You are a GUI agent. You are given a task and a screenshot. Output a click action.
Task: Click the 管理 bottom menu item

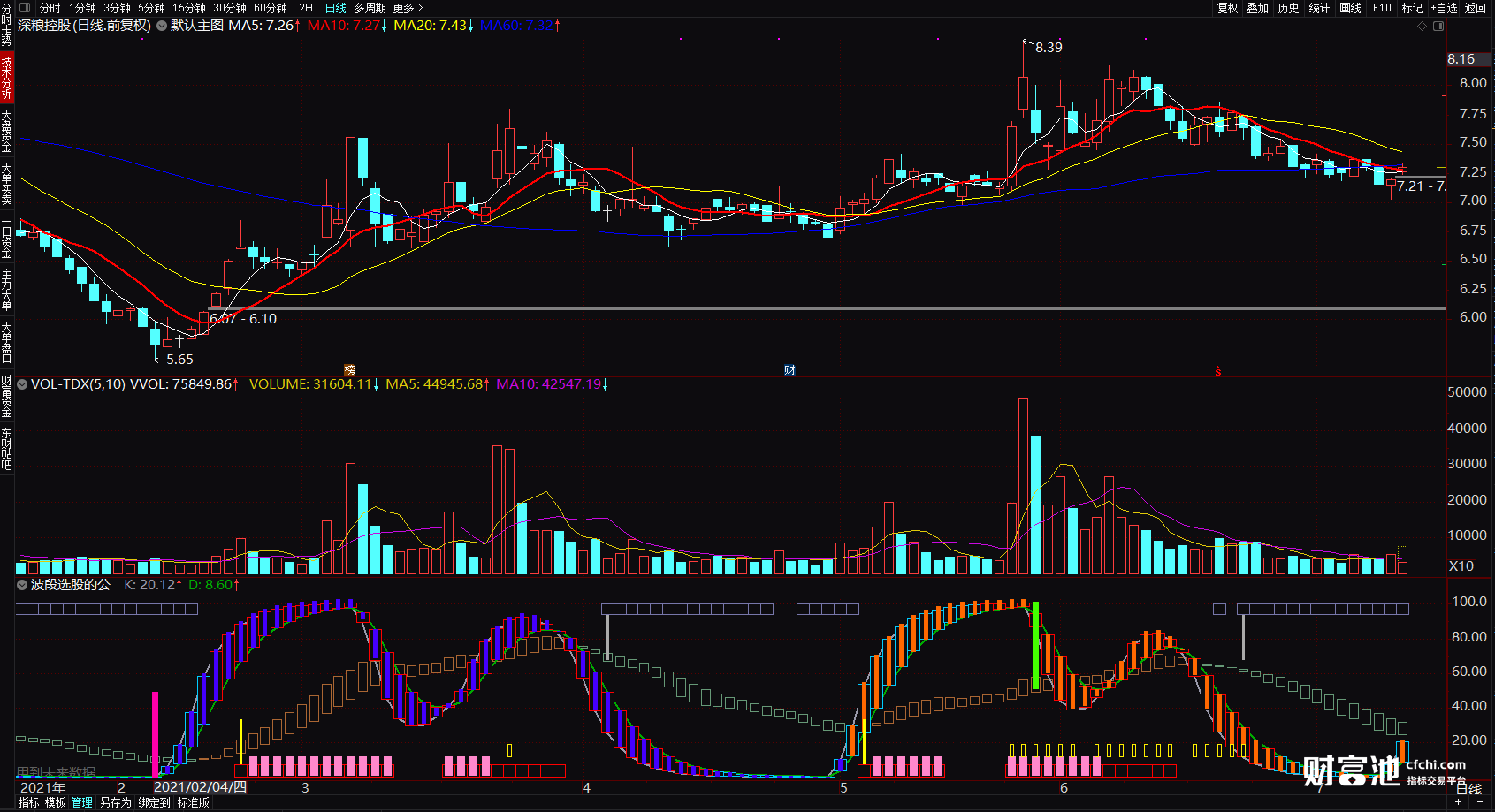82,802
